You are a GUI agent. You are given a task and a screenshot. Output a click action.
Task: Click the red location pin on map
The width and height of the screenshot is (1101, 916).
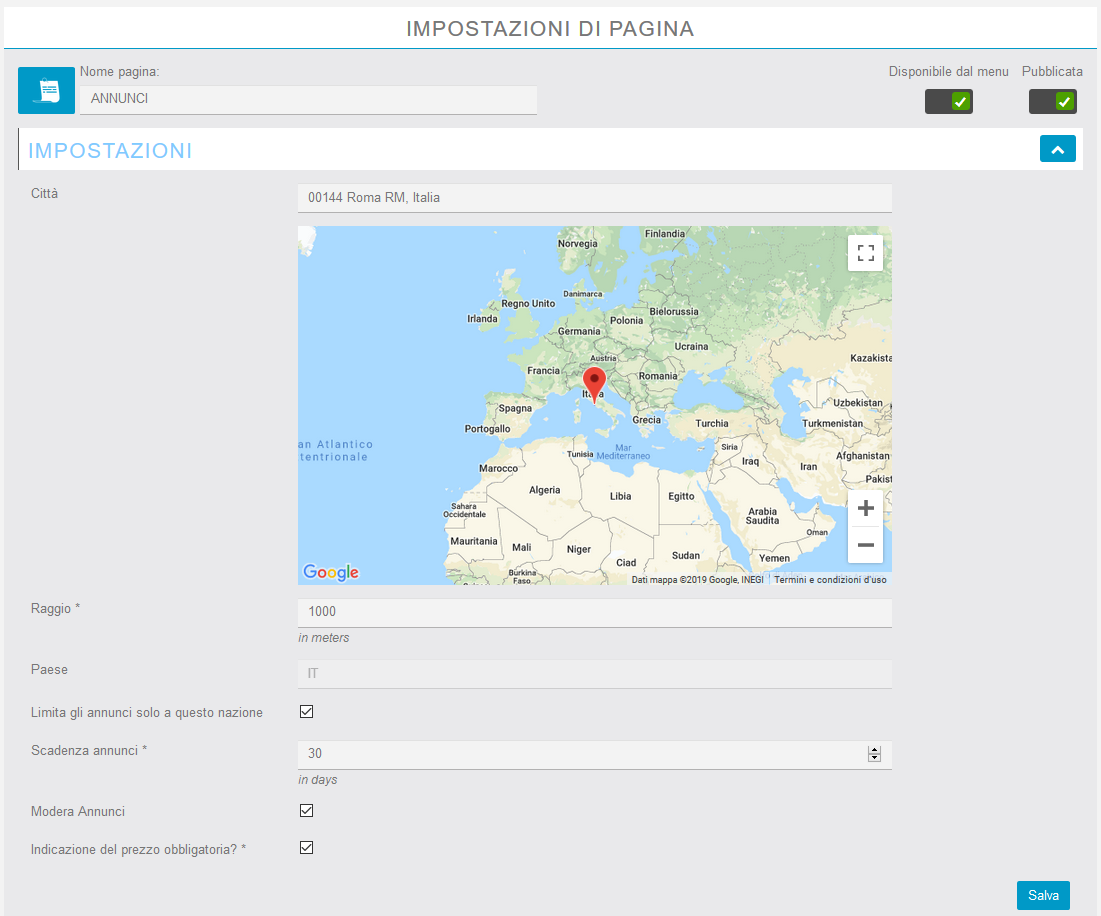point(595,385)
